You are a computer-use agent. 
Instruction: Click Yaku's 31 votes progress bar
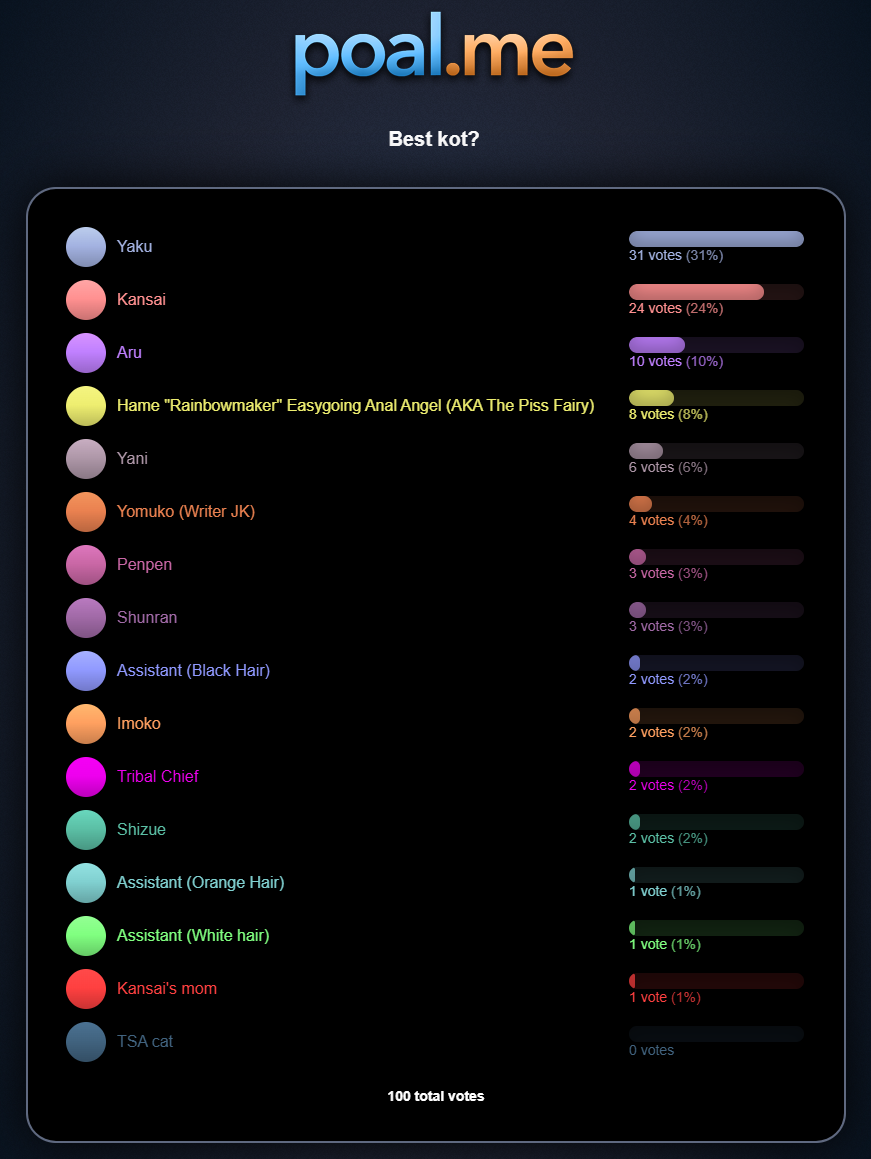click(x=716, y=239)
